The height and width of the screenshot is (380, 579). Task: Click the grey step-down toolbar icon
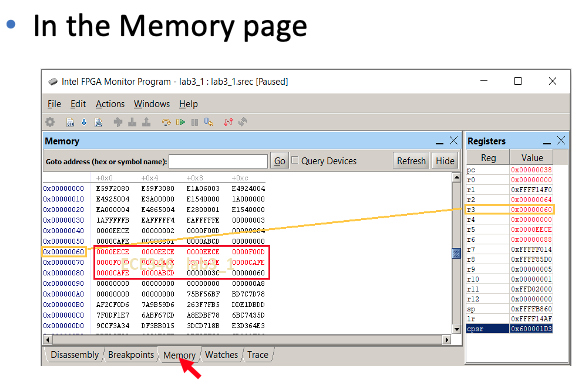pyautogui.click(x=132, y=122)
